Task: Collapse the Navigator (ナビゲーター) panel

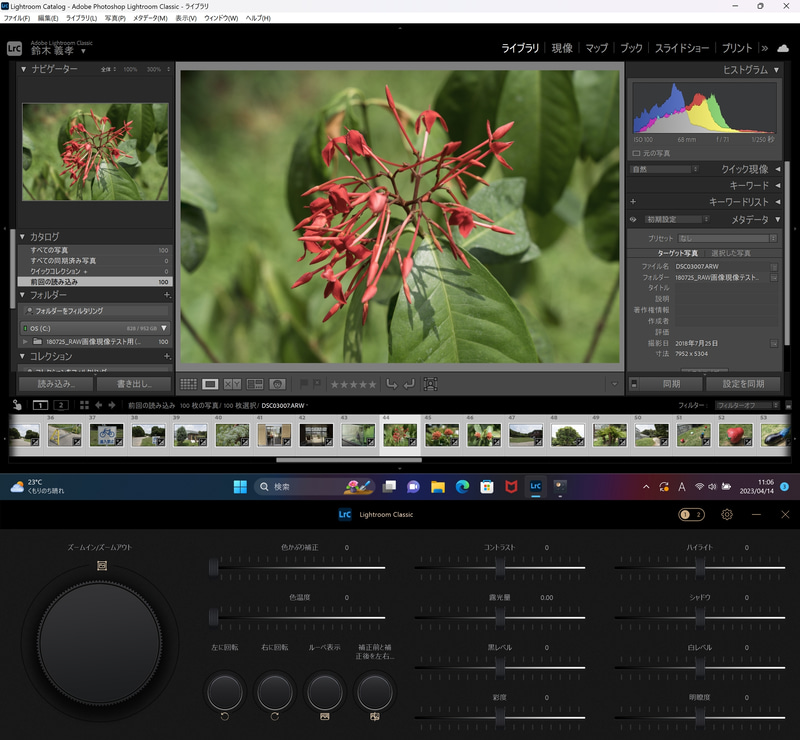Action: pos(24,69)
